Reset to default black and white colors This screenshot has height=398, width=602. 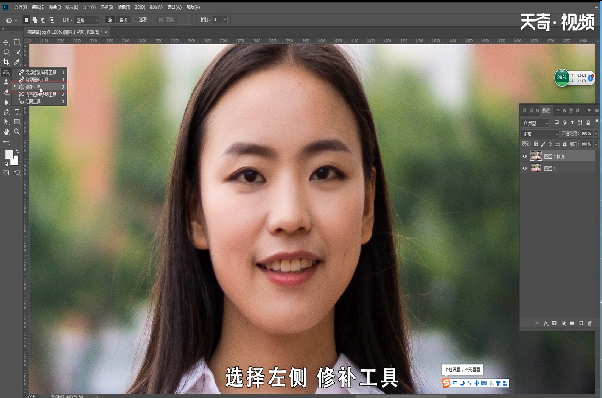6,164
